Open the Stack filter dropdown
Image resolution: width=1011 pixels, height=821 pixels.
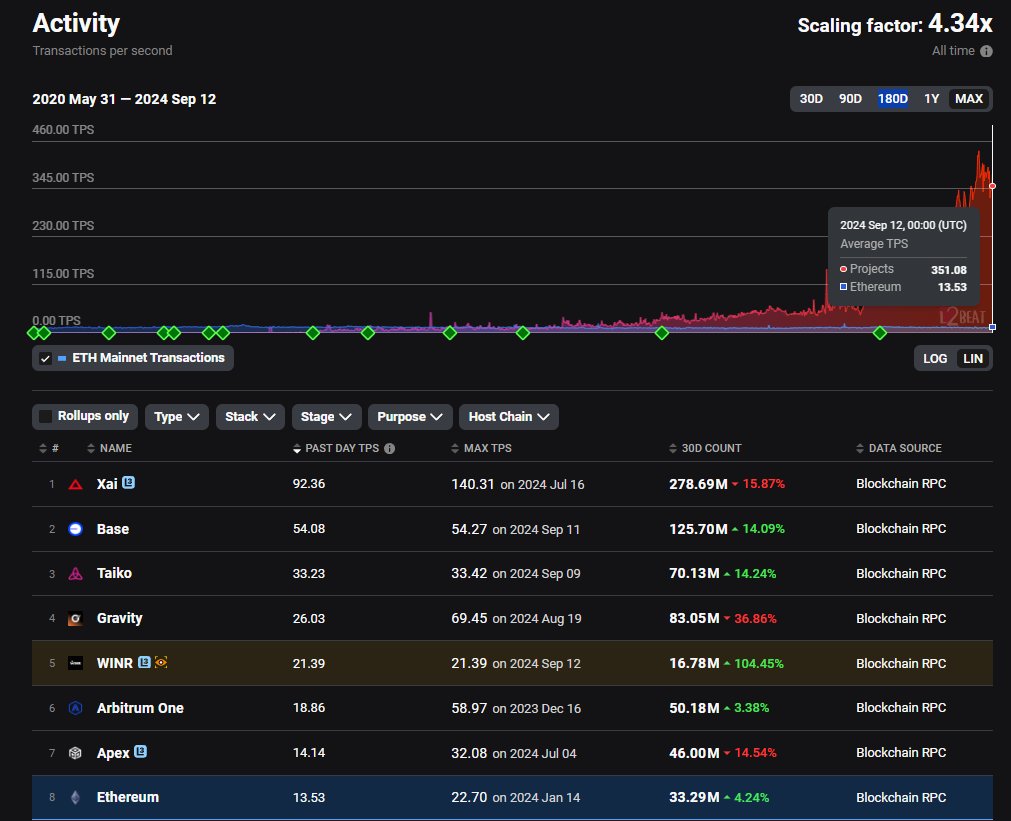click(x=250, y=417)
